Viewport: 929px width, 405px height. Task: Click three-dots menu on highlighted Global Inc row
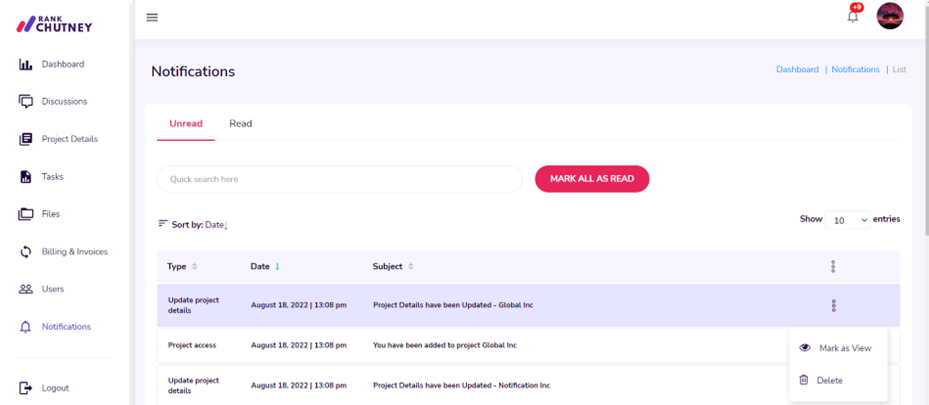(x=834, y=306)
